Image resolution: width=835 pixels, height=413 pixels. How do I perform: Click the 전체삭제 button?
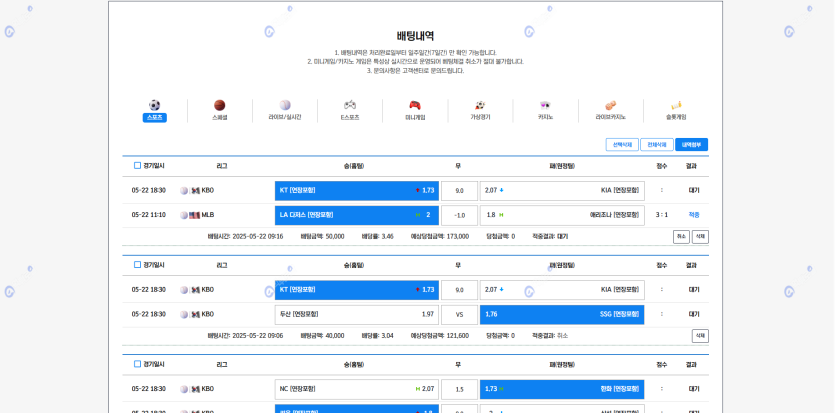[656, 145]
